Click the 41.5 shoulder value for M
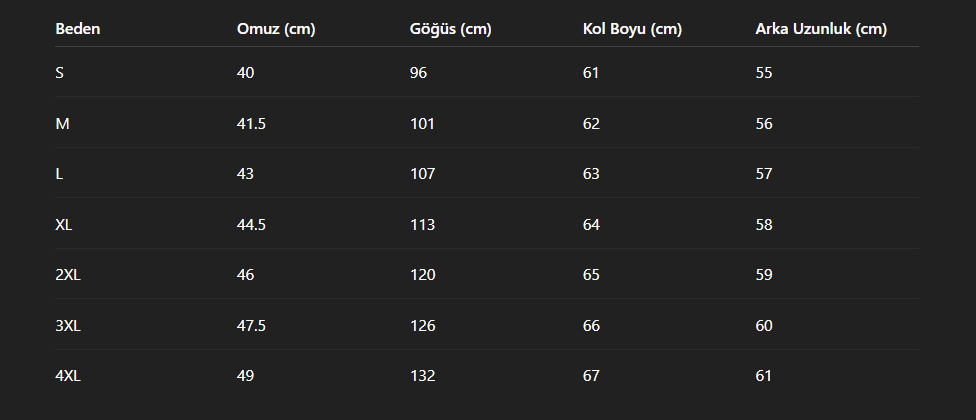 tap(251, 124)
